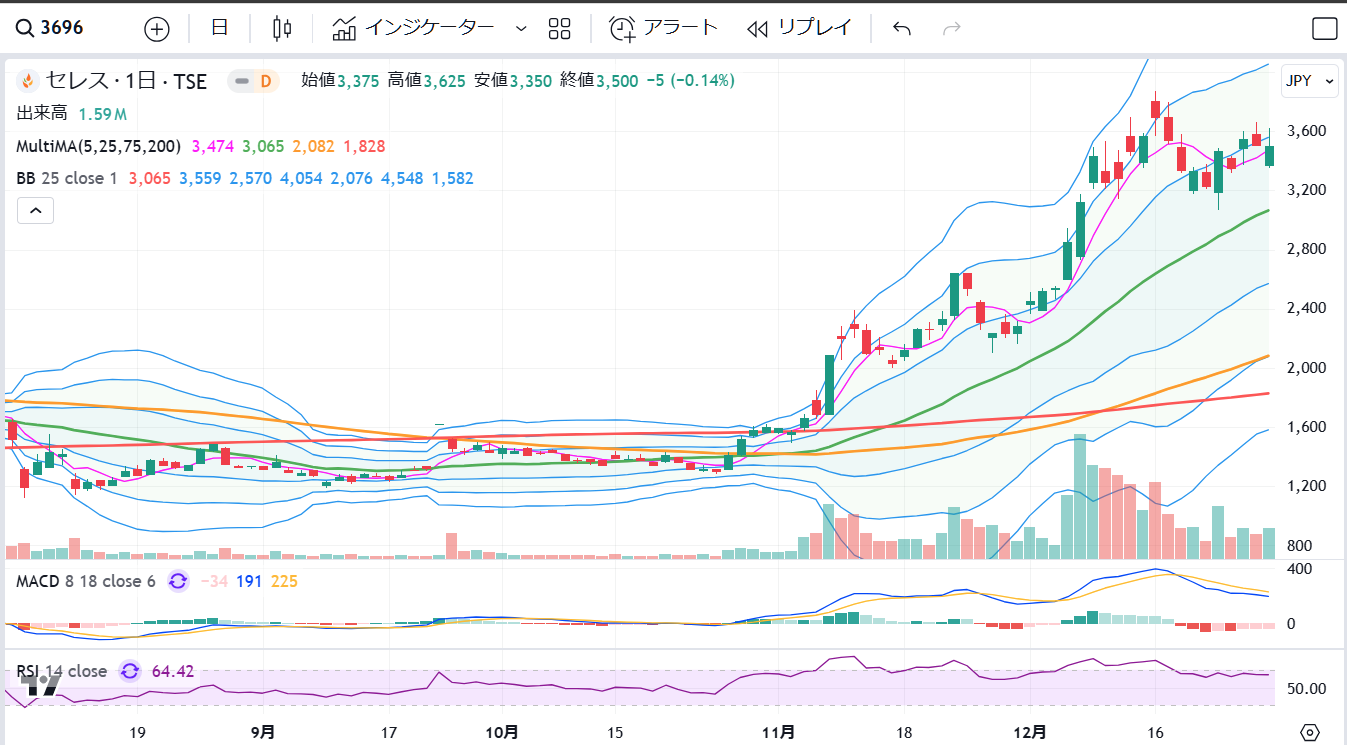Click the 11月 date axis label
The height and width of the screenshot is (745, 1347).
click(778, 732)
